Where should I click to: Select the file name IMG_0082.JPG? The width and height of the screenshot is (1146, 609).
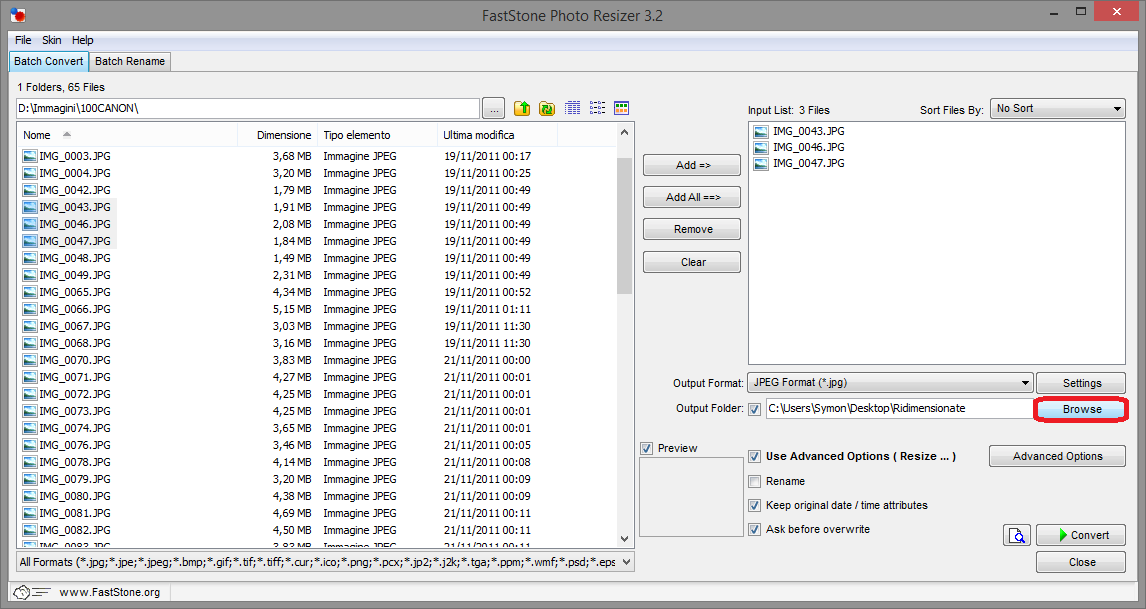tap(75, 530)
